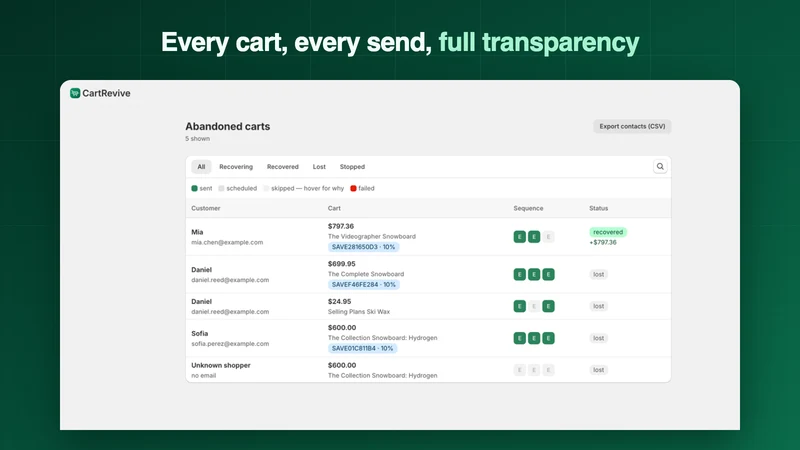This screenshot has width=800, height=450.
Task: Click Unknown shopper name
Action: click(x=221, y=365)
